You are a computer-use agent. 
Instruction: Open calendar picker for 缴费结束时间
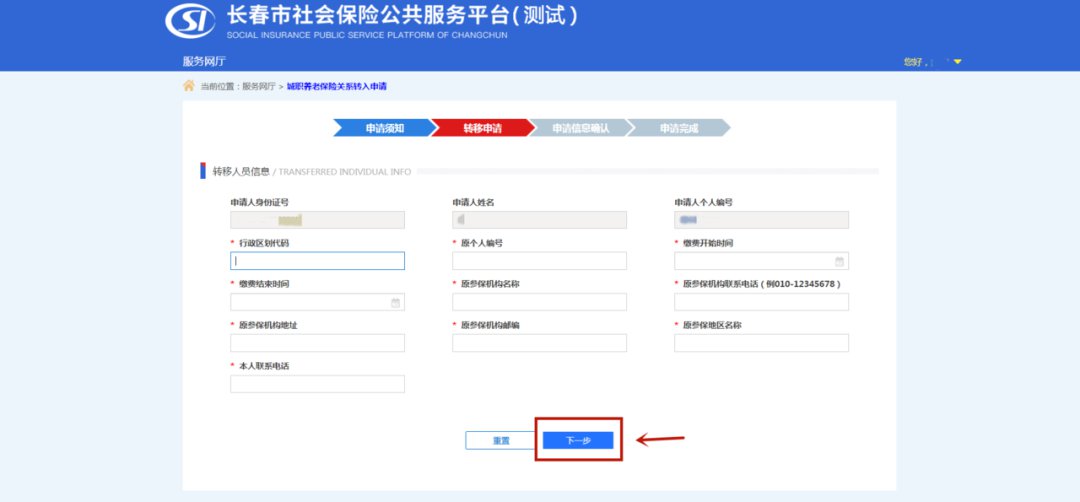395,302
